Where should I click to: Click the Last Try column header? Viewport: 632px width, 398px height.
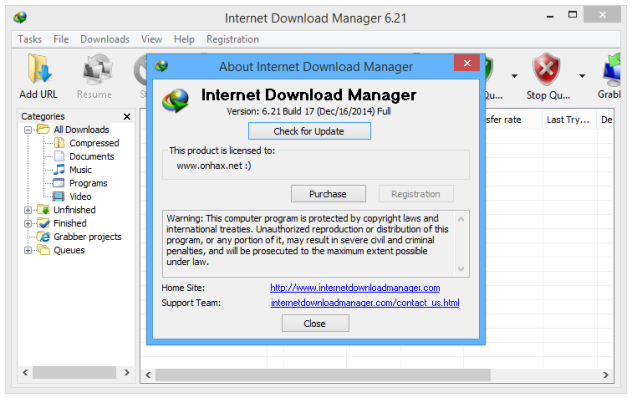569,119
